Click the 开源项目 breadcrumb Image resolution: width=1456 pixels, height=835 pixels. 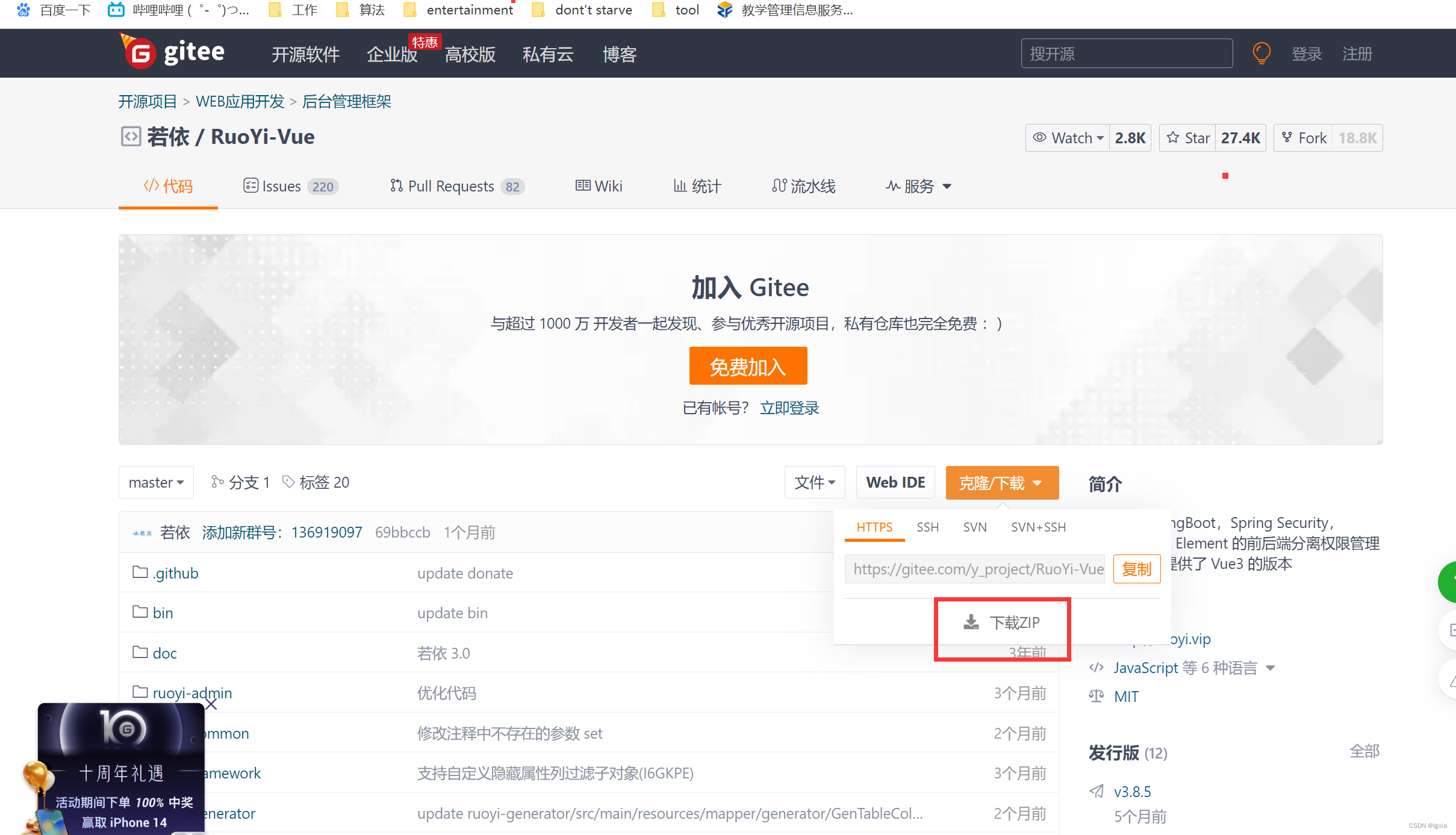148,101
